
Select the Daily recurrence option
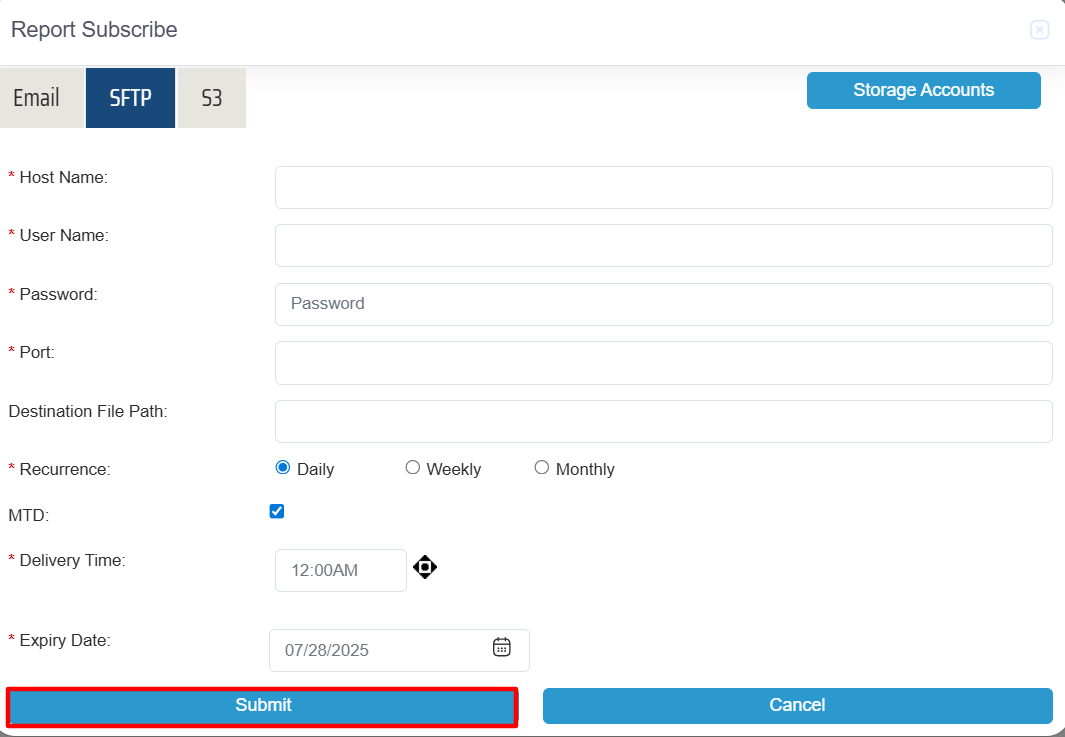[x=283, y=468]
